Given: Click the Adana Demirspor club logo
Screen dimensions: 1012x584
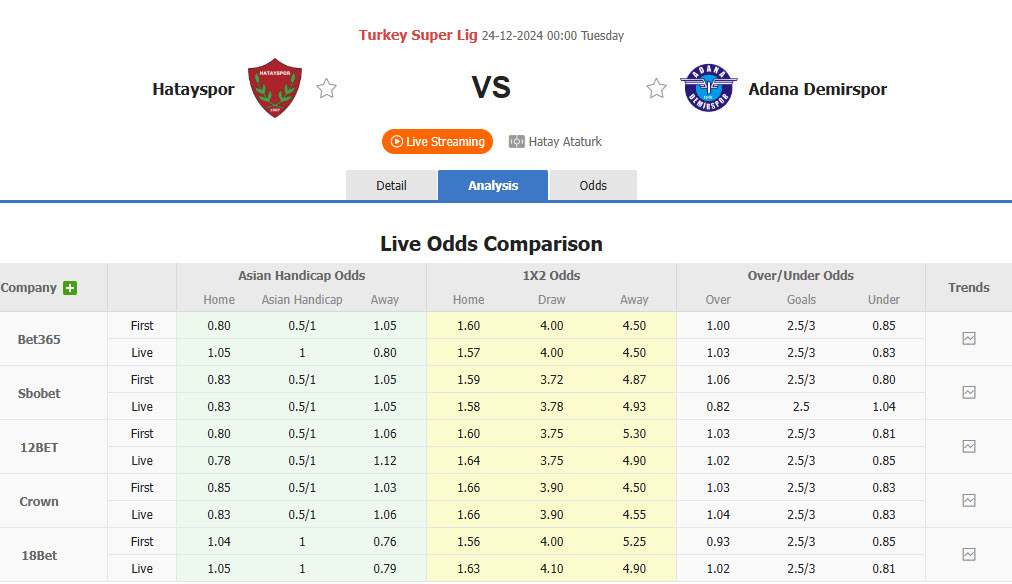Looking at the screenshot, I should (708, 88).
